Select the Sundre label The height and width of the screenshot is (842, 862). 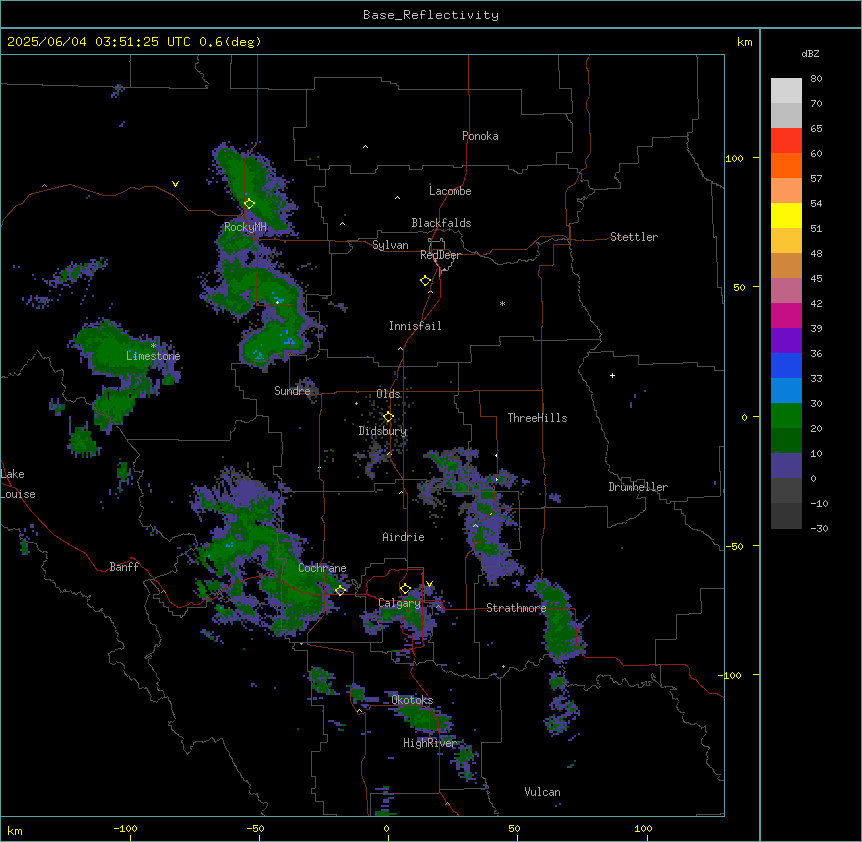pyautogui.click(x=292, y=391)
